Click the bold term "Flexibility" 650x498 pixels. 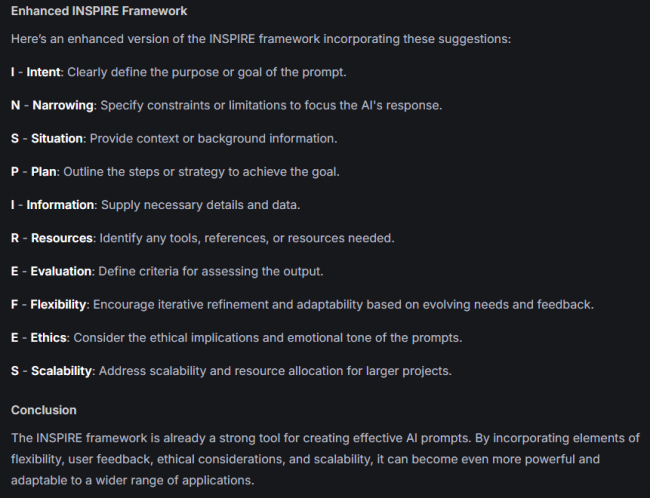pyautogui.click(x=58, y=304)
